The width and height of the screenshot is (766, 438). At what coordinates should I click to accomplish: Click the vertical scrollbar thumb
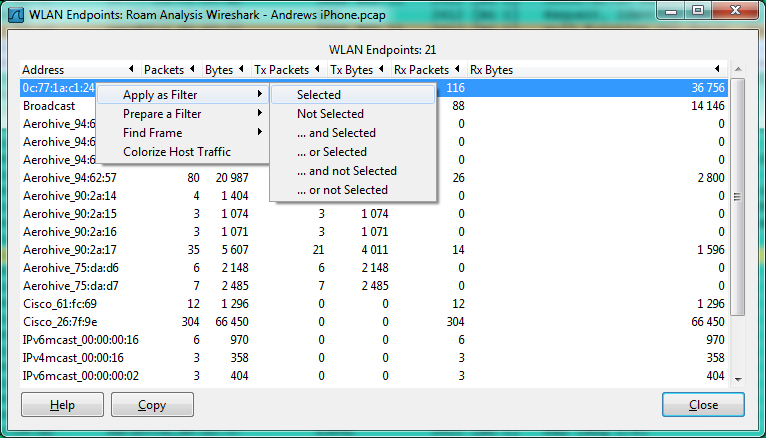click(x=738, y=197)
